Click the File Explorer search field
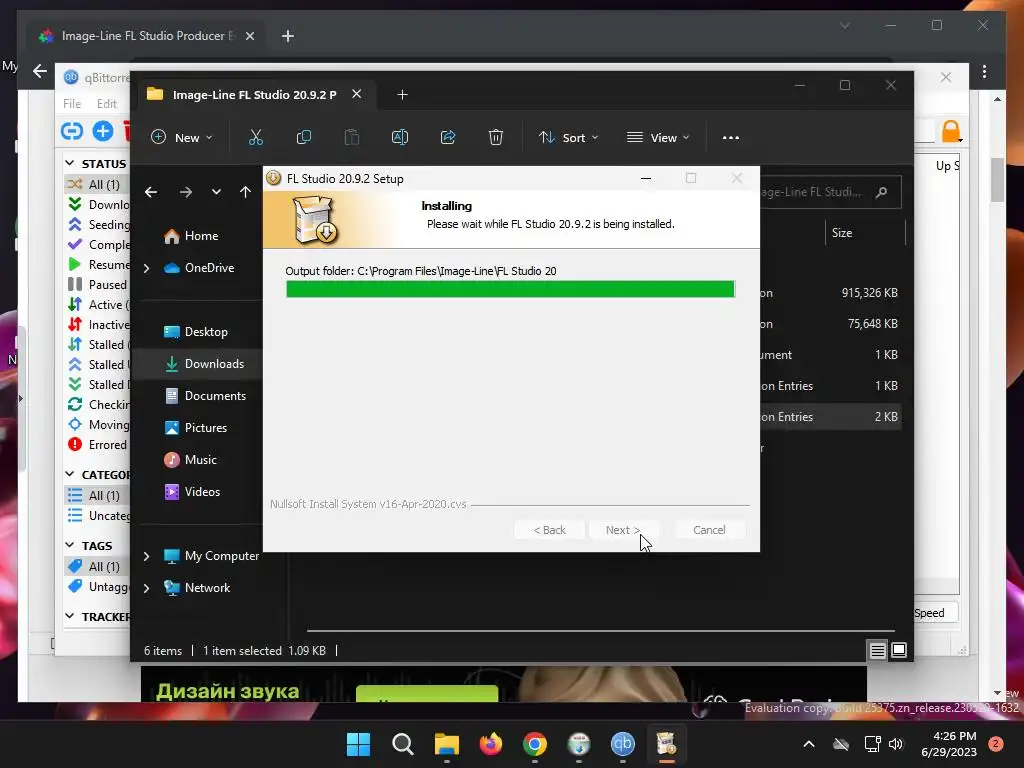 [831, 192]
